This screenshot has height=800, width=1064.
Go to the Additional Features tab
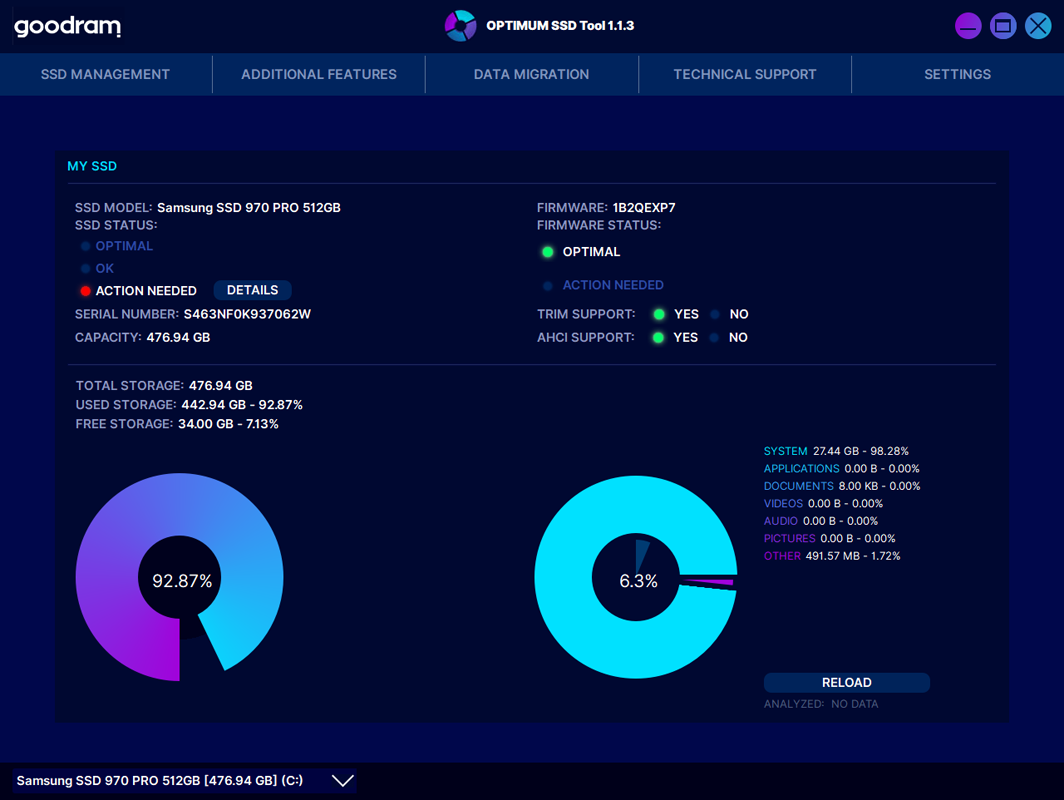coord(319,74)
